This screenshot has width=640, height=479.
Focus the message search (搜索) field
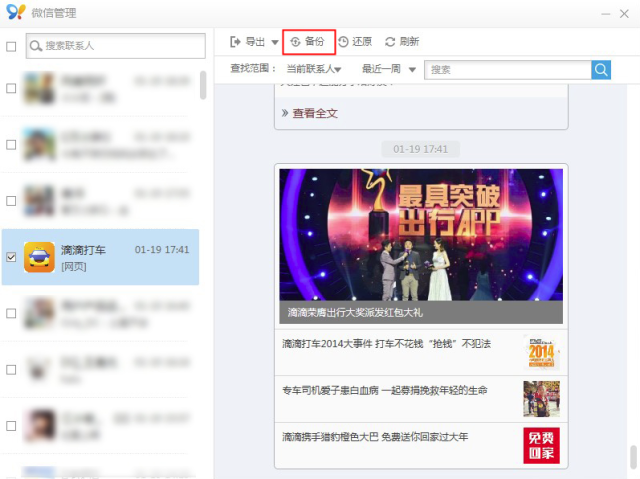pos(508,70)
